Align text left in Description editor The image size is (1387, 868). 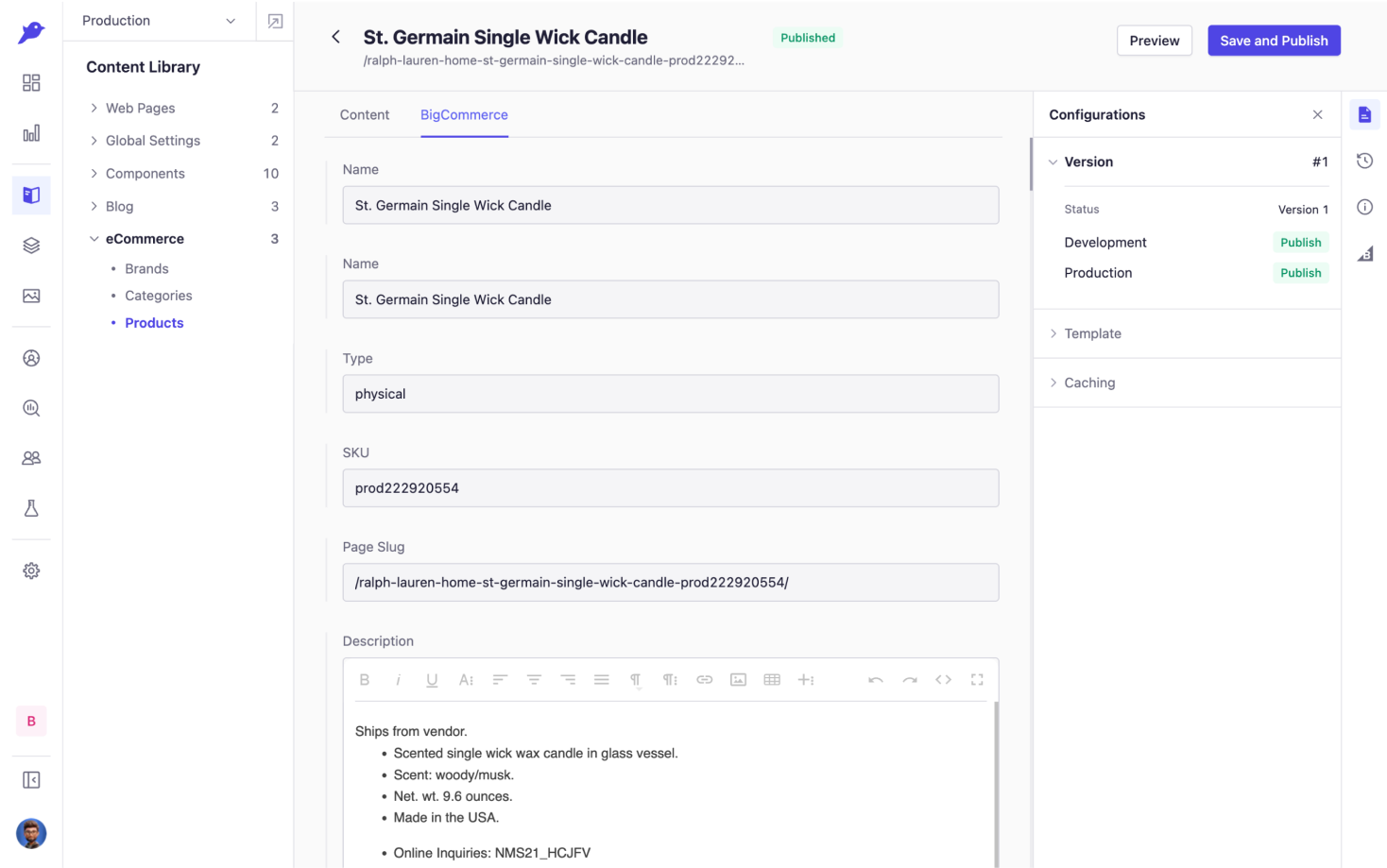tap(500, 680)
